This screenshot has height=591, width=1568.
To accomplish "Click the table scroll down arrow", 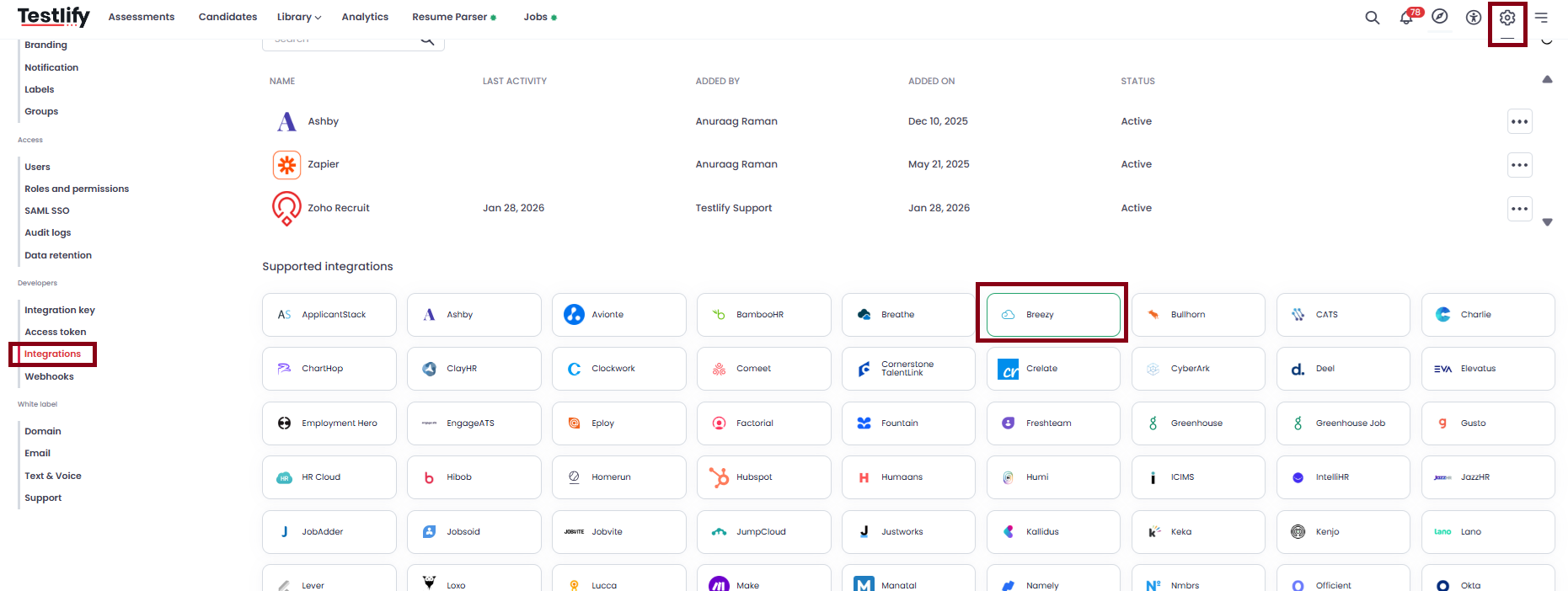I will (x=1547, y=222).
